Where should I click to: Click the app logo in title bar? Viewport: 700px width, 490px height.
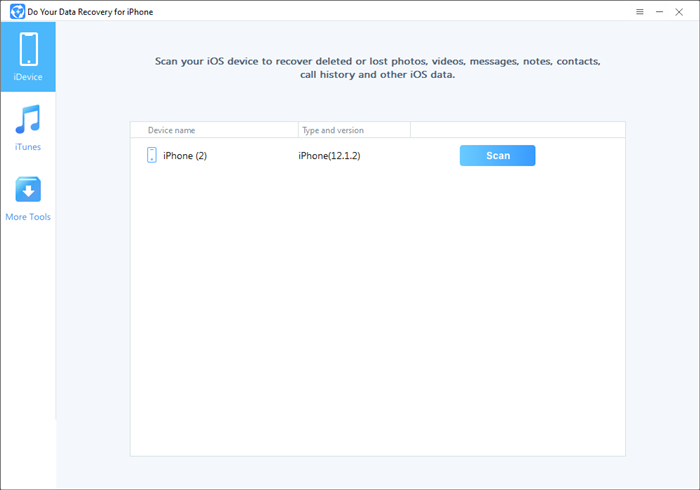pos(16,11)
